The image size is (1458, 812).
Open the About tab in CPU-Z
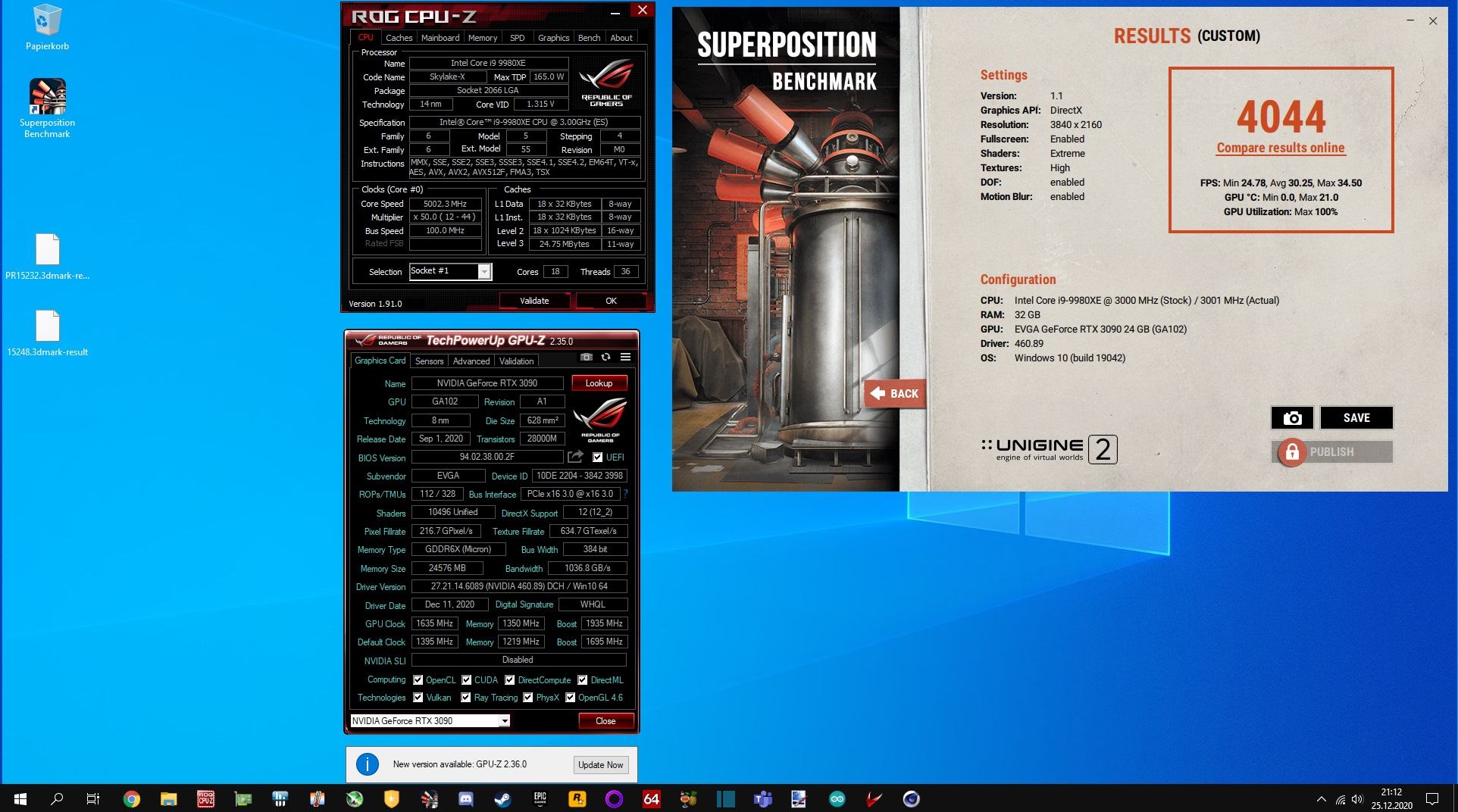pyautogui.click(x=621, y=38)
